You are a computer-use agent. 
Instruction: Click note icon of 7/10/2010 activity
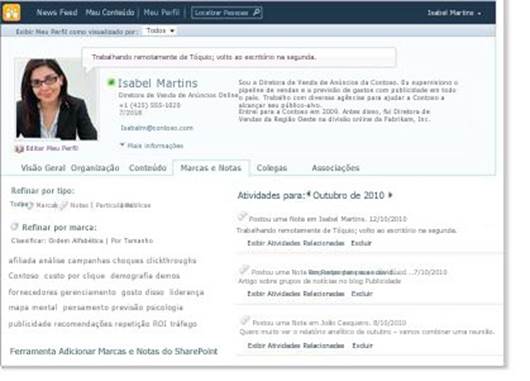[244, 269]
